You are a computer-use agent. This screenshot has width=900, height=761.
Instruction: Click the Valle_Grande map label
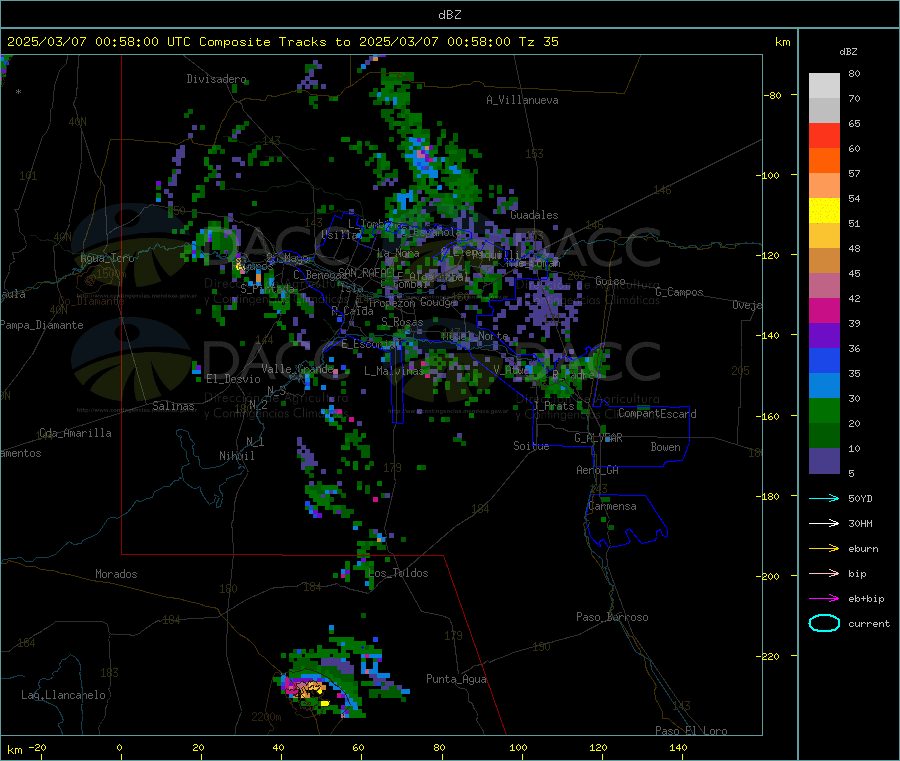(297, 368)
